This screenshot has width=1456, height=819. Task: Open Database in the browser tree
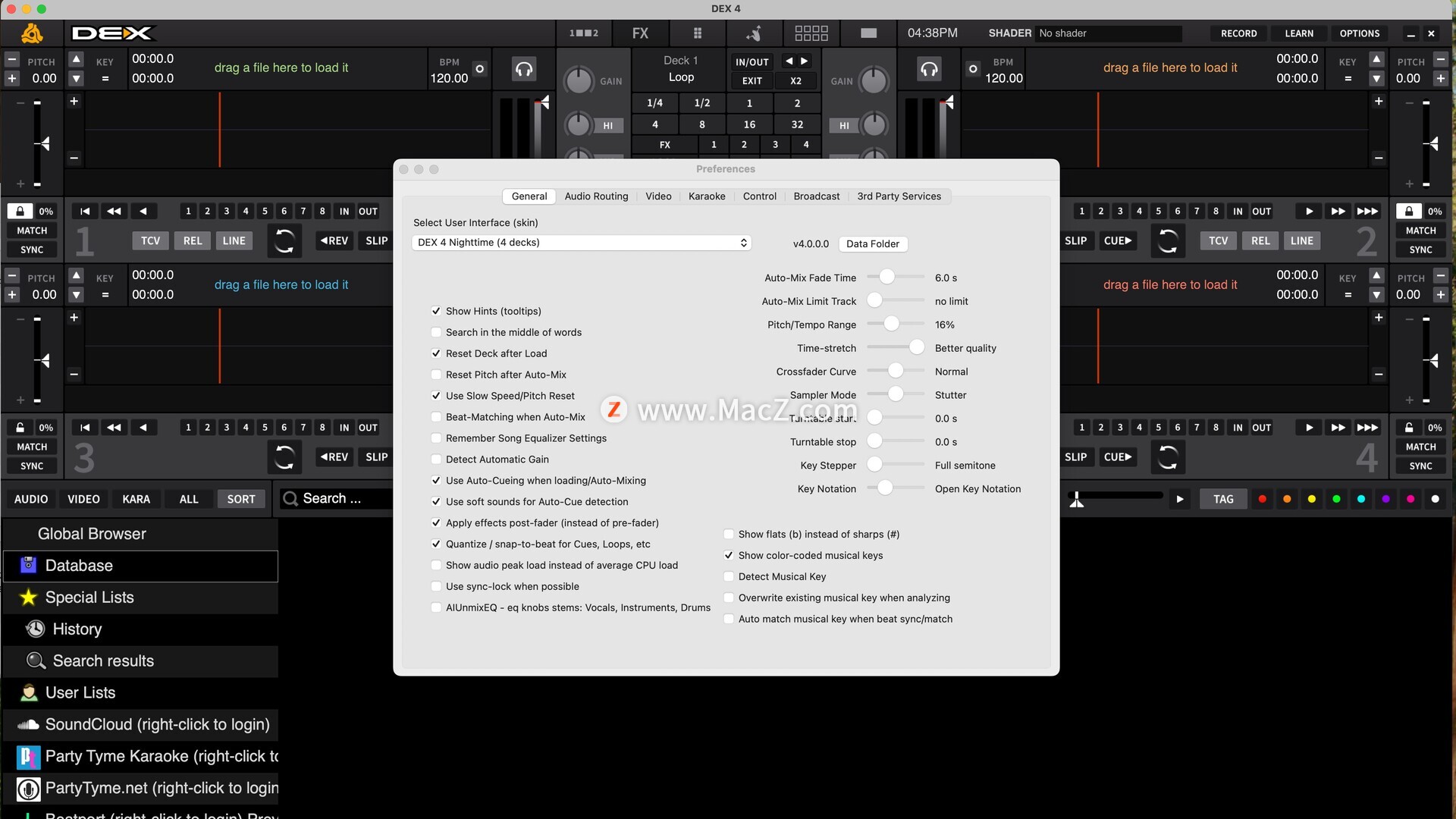tap(140, 566)
